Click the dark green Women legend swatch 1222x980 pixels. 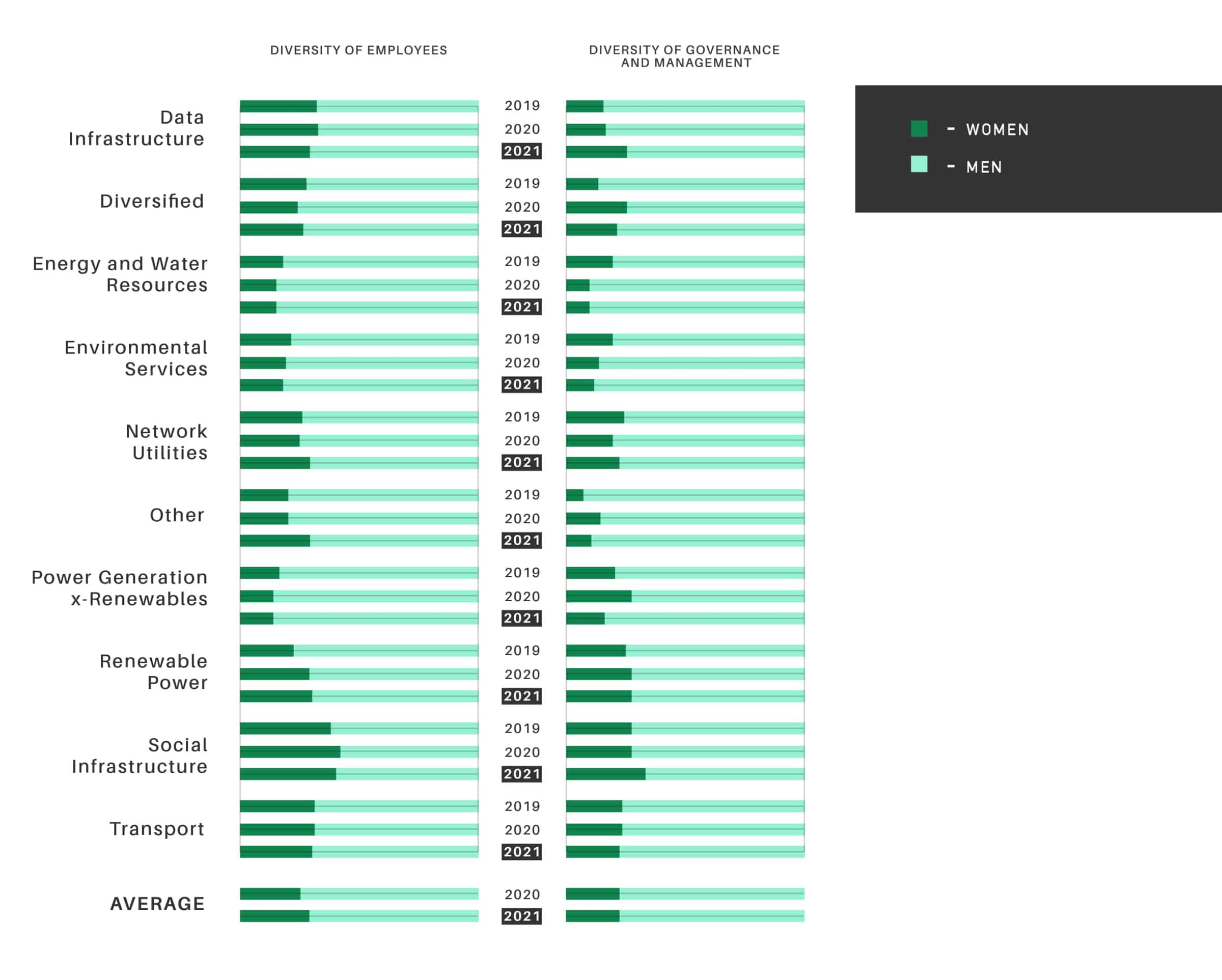919,129
